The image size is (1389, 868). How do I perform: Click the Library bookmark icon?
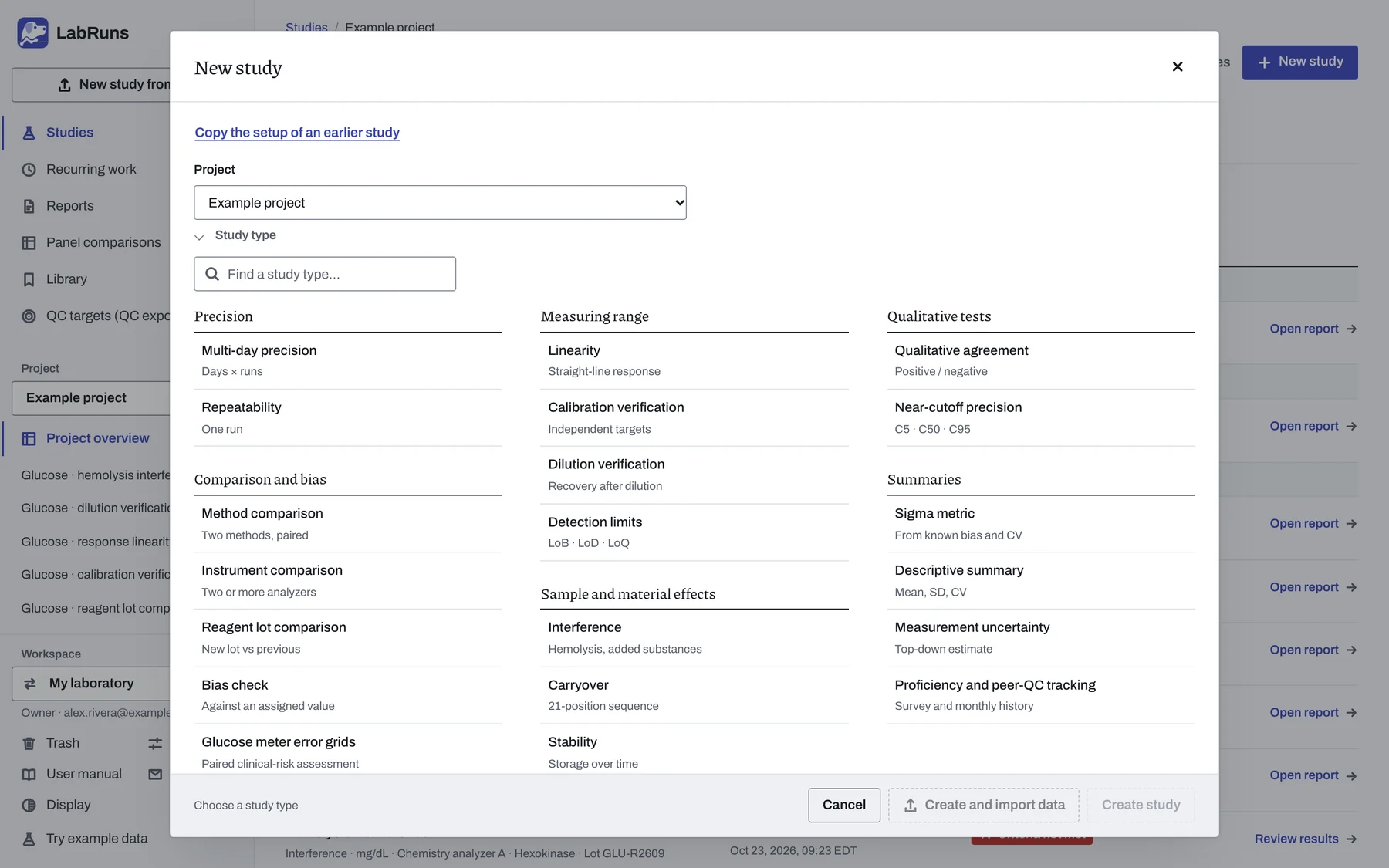(x=29, y=279)
